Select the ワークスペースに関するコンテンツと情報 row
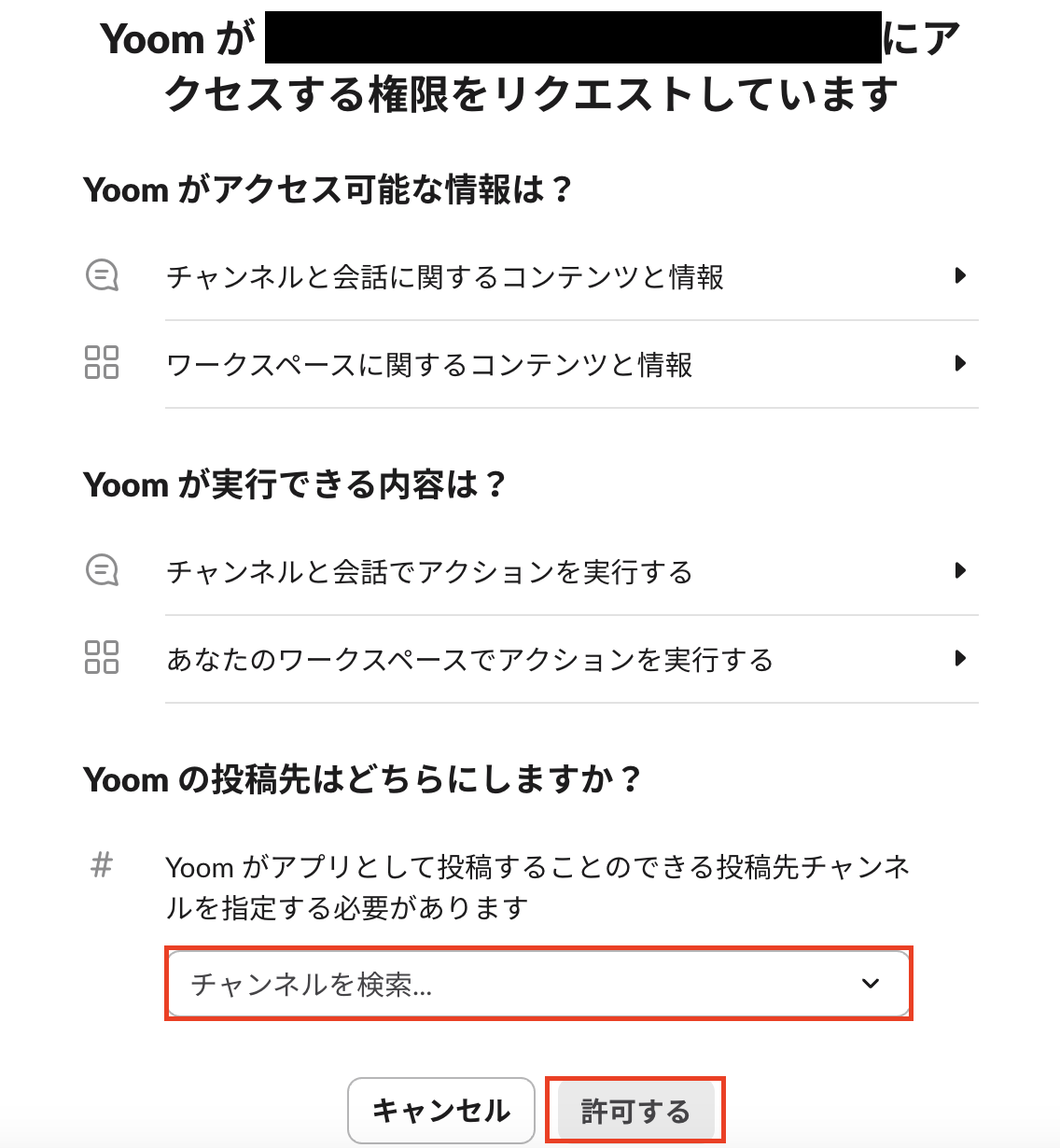1060x1148 pixels. tap(429, 365)
